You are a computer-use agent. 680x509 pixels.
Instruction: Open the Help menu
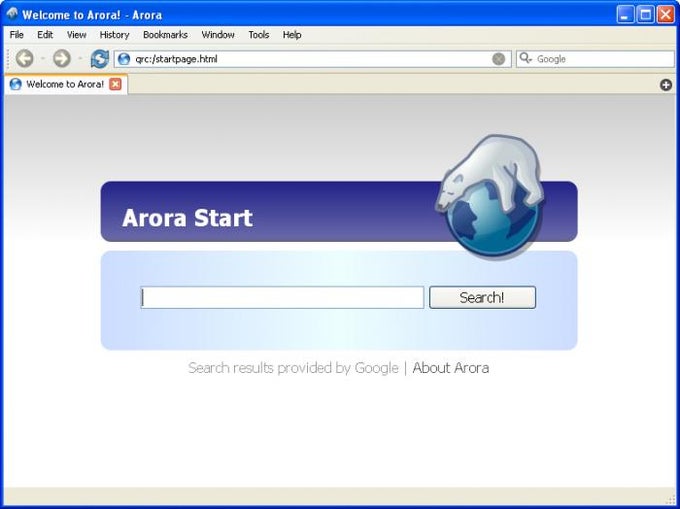point(292,35)
